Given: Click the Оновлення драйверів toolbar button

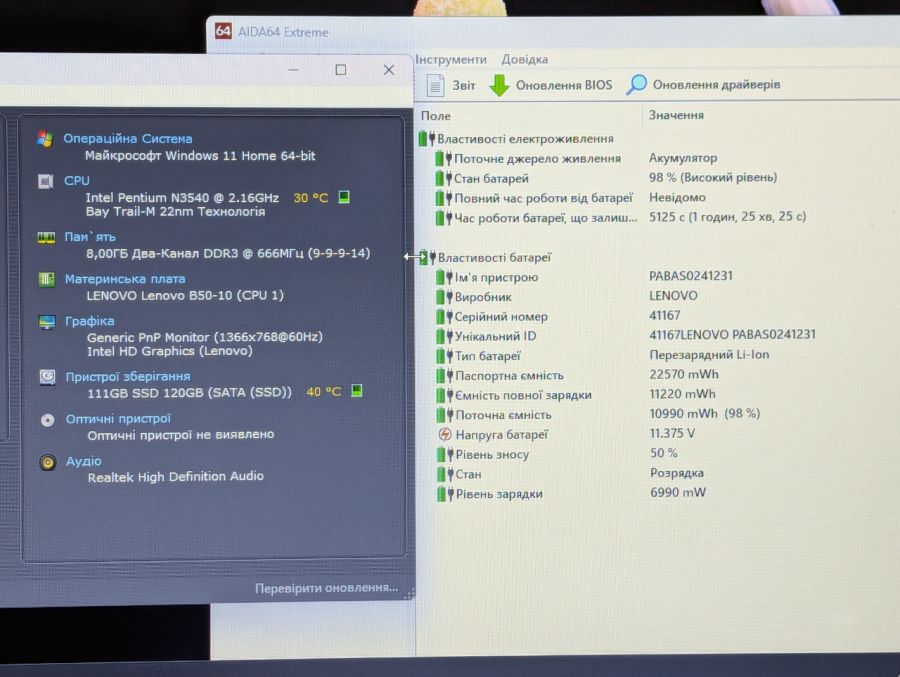Looking at the screenshot, I should 703,84.
